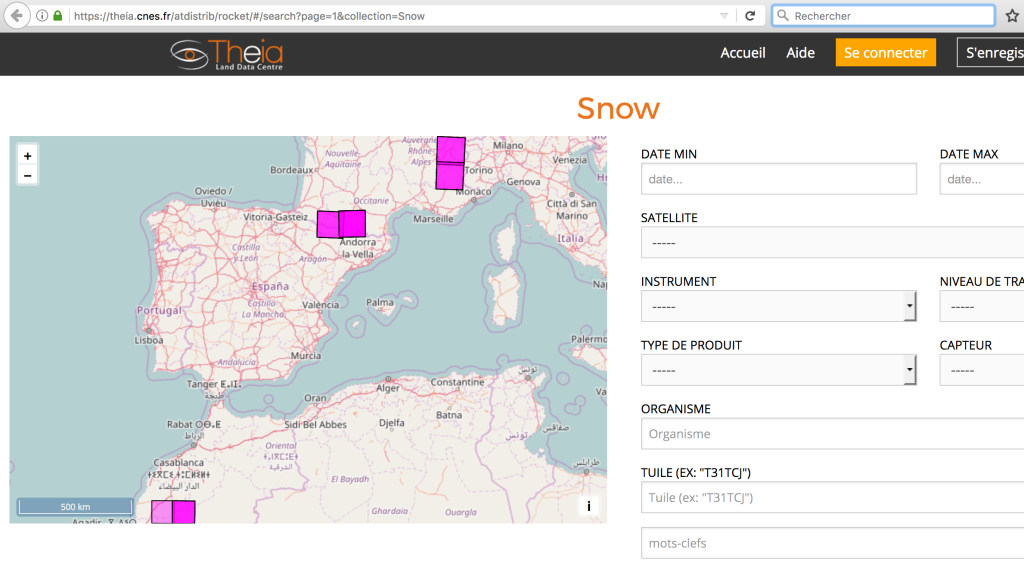The image size is (1024, 576).
Task: Click the Constantine label on the map
Action: coord(457,382)
